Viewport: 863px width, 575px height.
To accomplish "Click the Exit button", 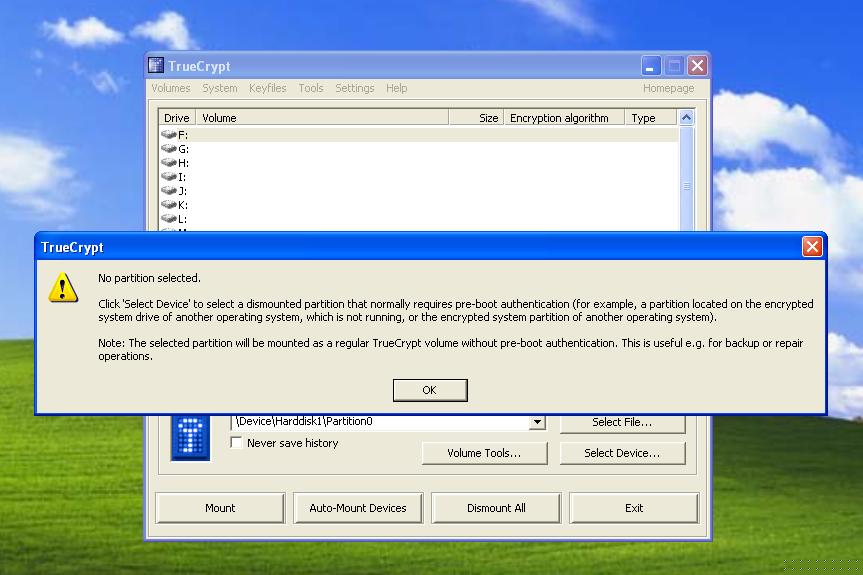I will (633, 508).
